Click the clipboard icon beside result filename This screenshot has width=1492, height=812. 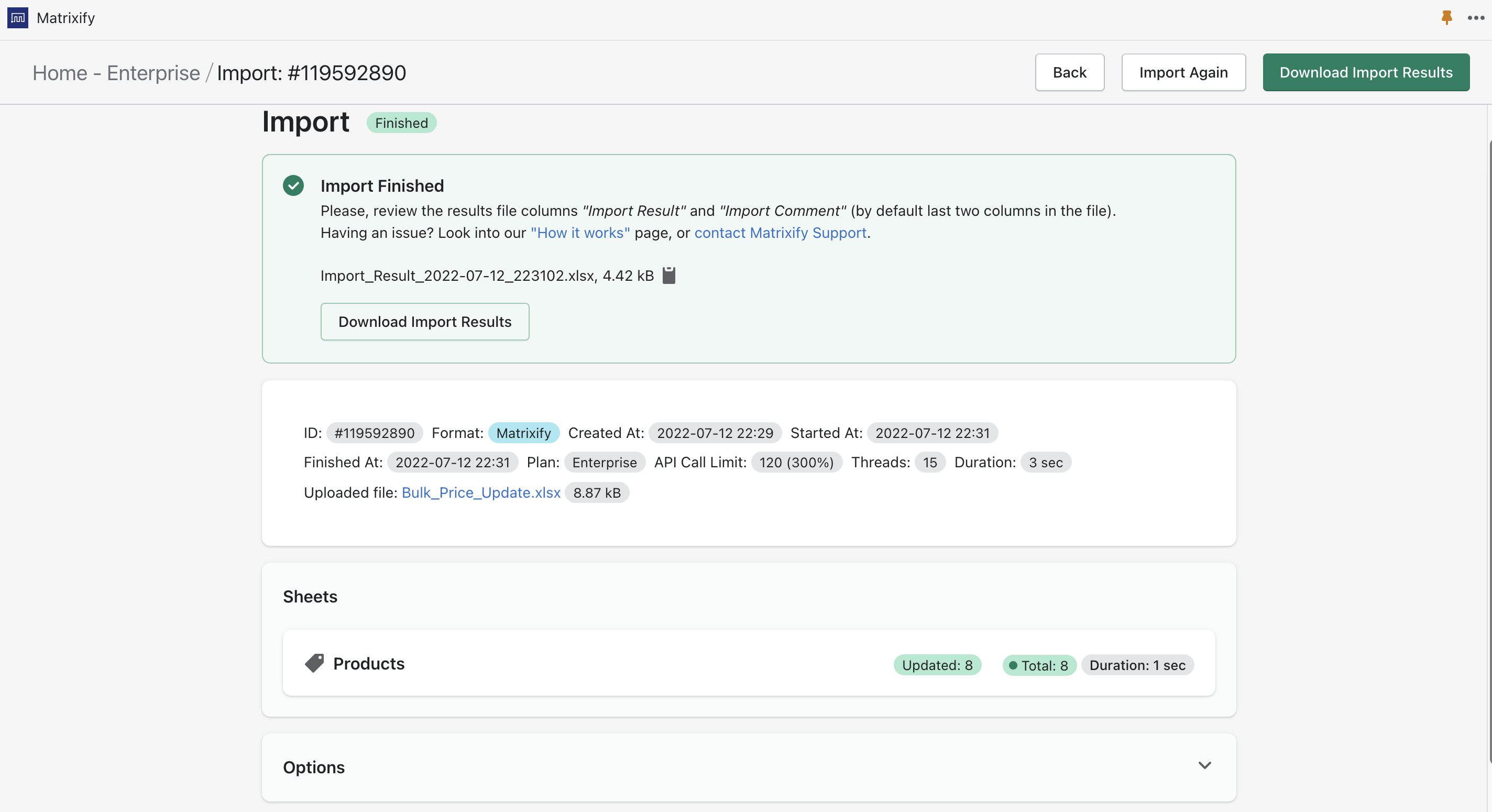pos(668,275)
